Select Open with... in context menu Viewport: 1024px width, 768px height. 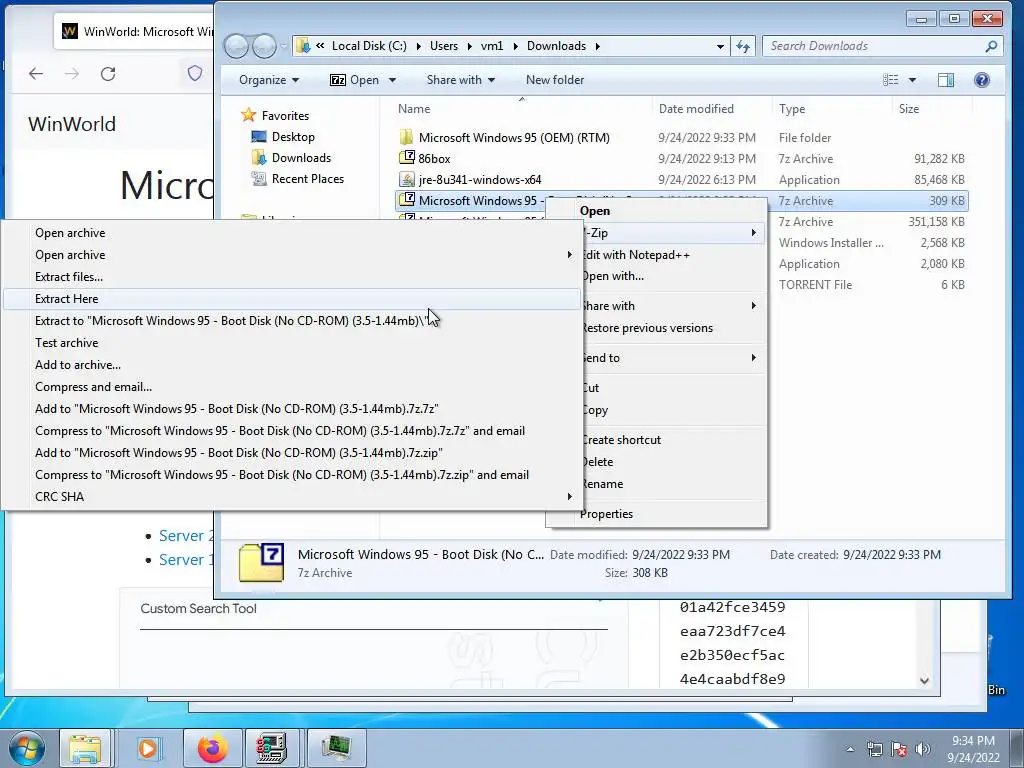pos(673,276)
